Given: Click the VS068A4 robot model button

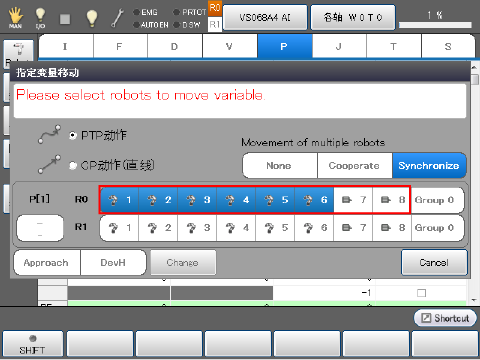Looking at the screenshot, I should [x=265, y=17].
